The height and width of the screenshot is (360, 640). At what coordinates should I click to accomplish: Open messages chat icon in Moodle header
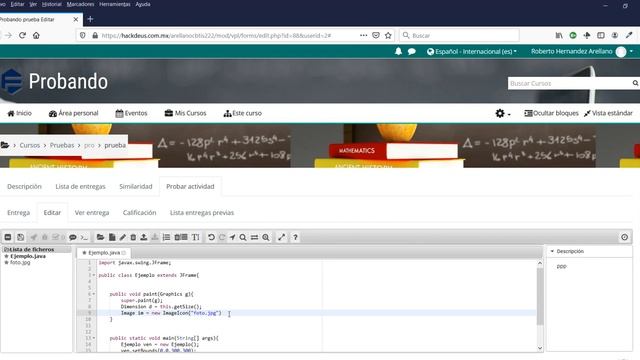click(412, 51)
